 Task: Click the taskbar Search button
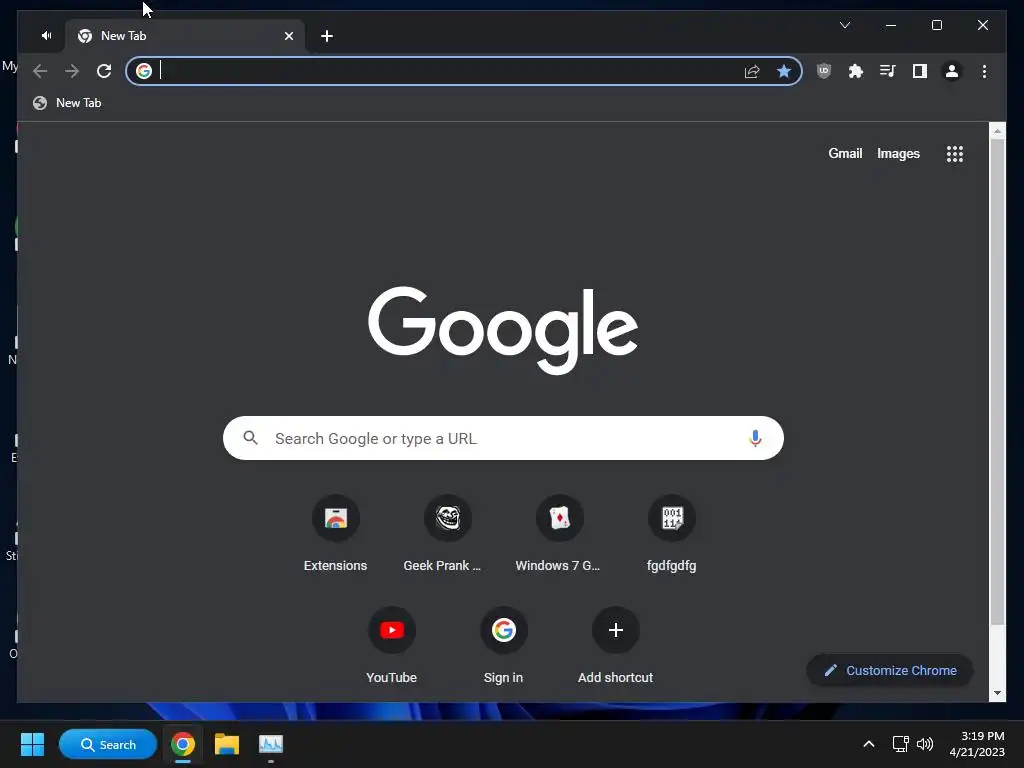click(x=108, y=744)
